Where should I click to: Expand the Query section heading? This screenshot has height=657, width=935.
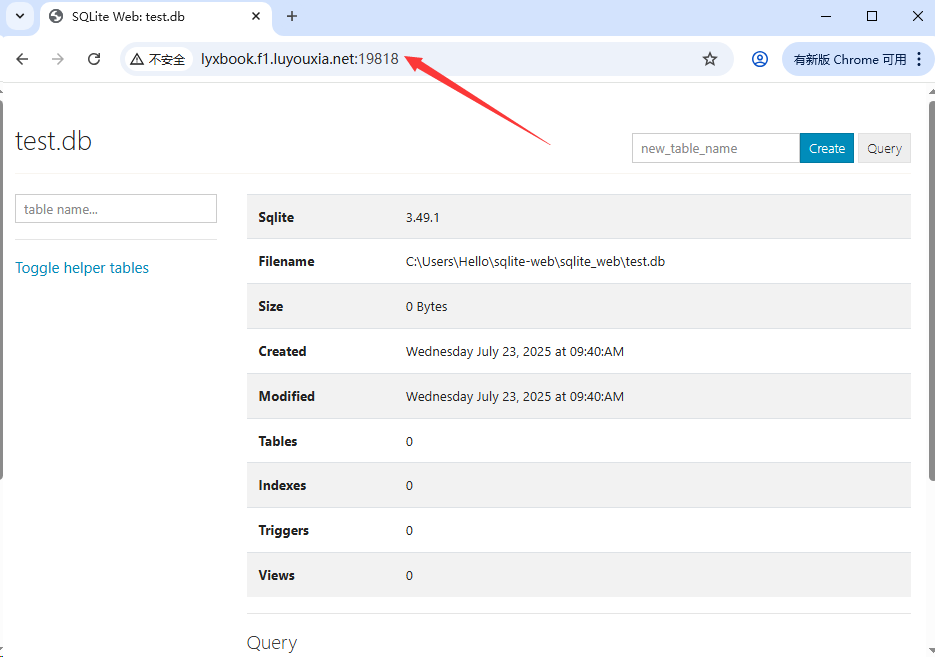271,643
